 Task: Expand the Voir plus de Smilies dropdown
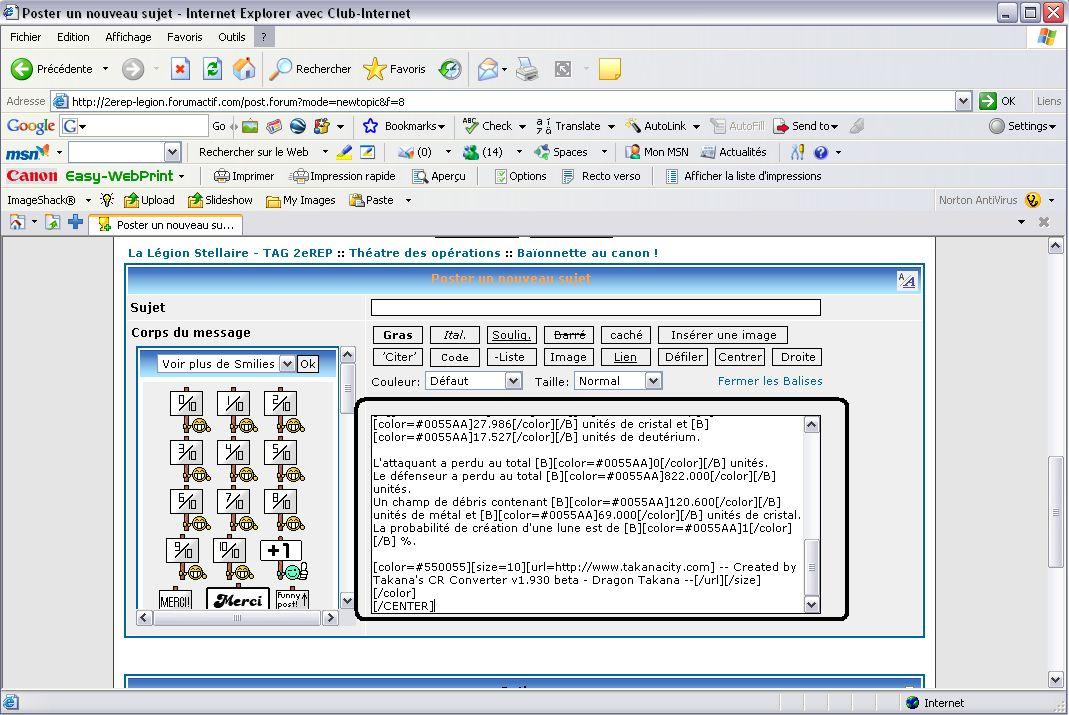point(287,364)
